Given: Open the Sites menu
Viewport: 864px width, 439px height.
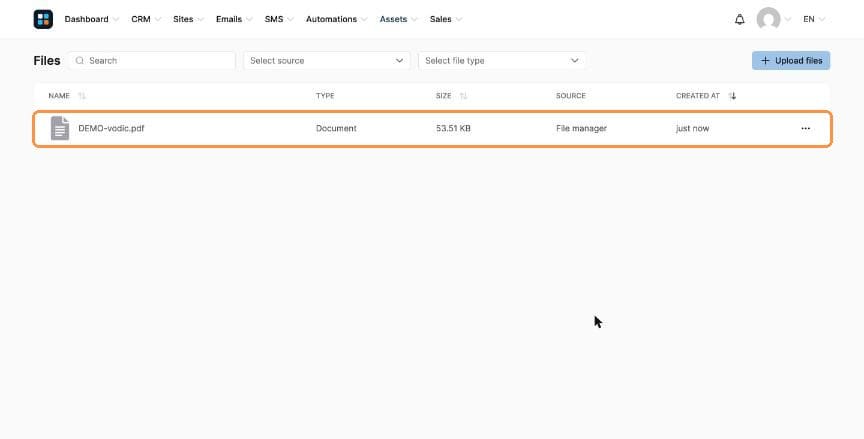Looking at the screenshot, I should tap(188, 19).
